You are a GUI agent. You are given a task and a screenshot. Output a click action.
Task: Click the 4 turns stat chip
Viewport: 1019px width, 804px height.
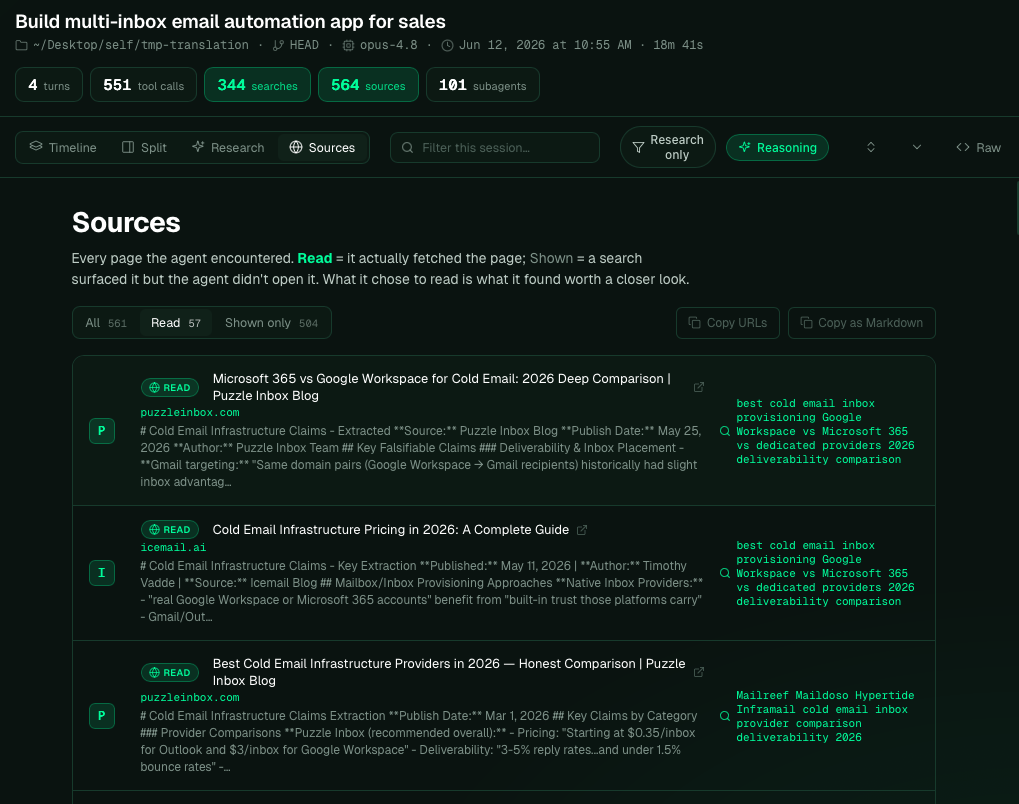[49, 85]
